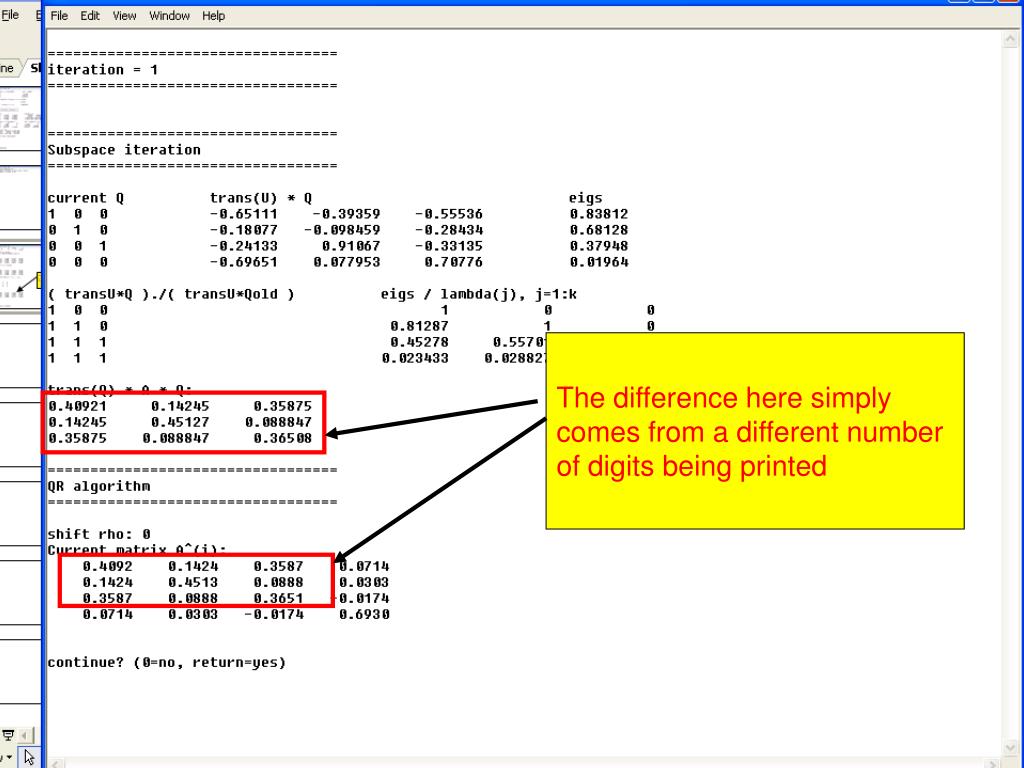Click the 'eigs / lambda(j), j=1:k' label

(479, 294)
